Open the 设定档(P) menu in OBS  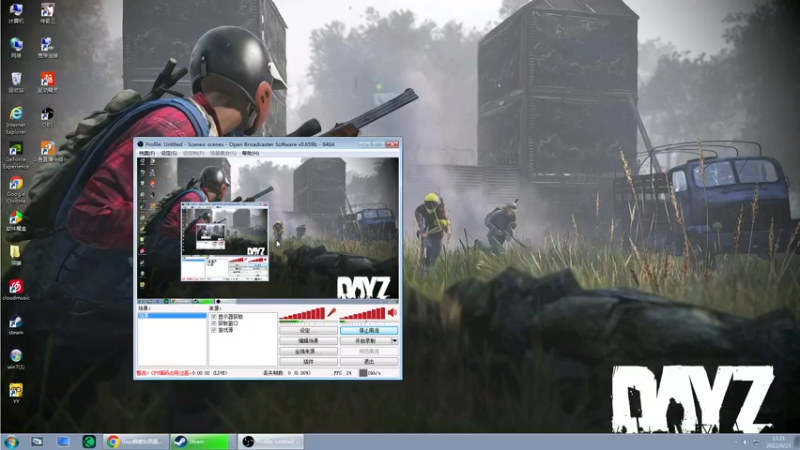[x=193, y=153]
